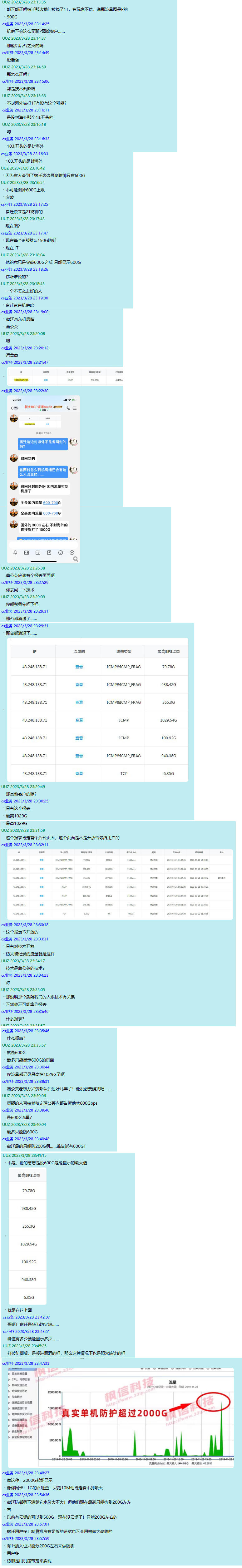
Task: Click message 技术是蒲公英的技术?
Action: (x=25, y=968)
